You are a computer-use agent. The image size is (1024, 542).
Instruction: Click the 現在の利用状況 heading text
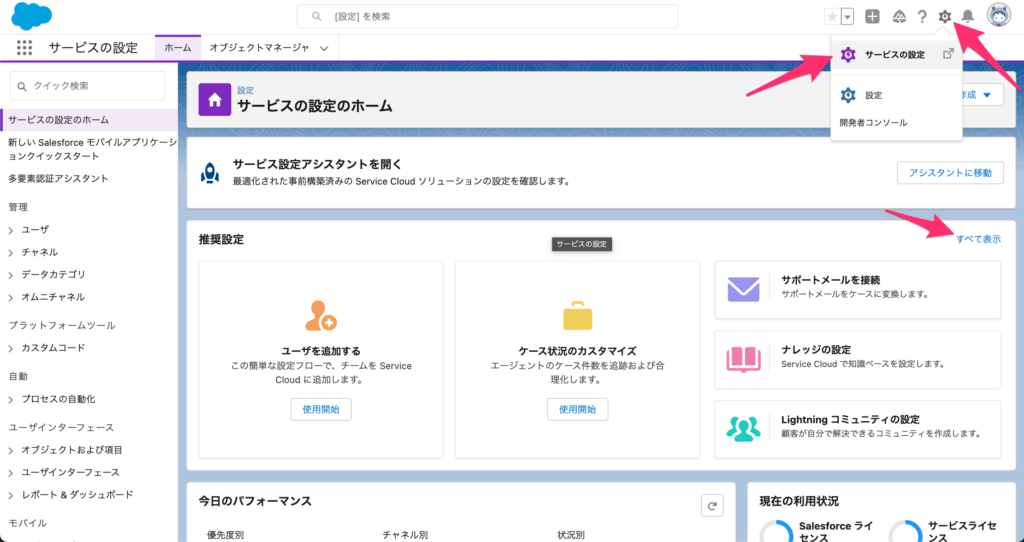799,502
